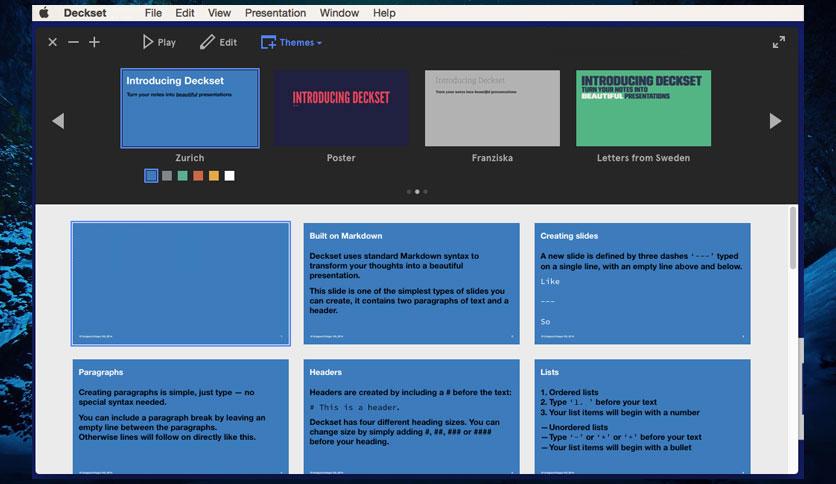Open the Presentation menu
This screenshot has width=836, height=484.
pyautogui.click(x=275, y=13)
